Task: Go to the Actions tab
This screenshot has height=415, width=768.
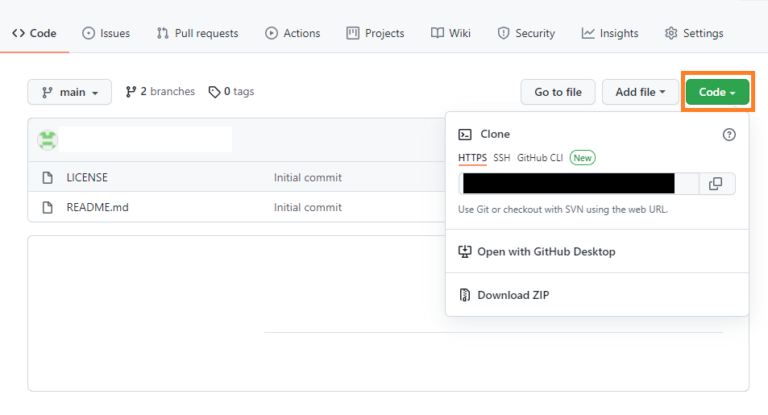Action: point(292,33)
